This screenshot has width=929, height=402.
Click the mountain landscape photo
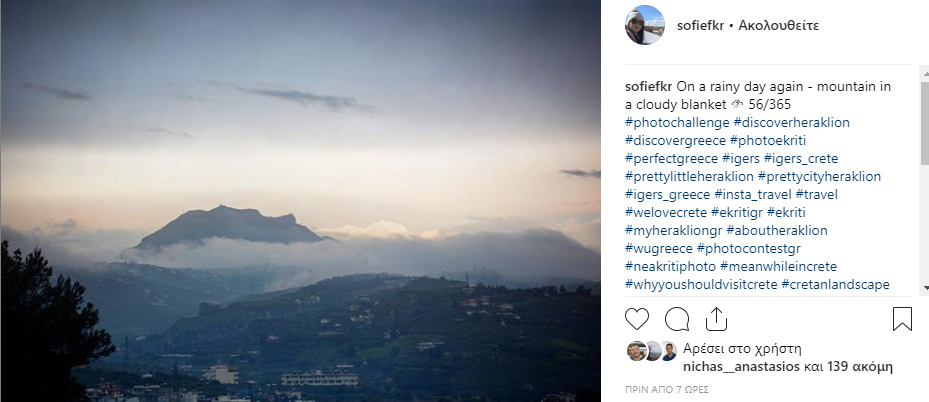coord(300,201)
